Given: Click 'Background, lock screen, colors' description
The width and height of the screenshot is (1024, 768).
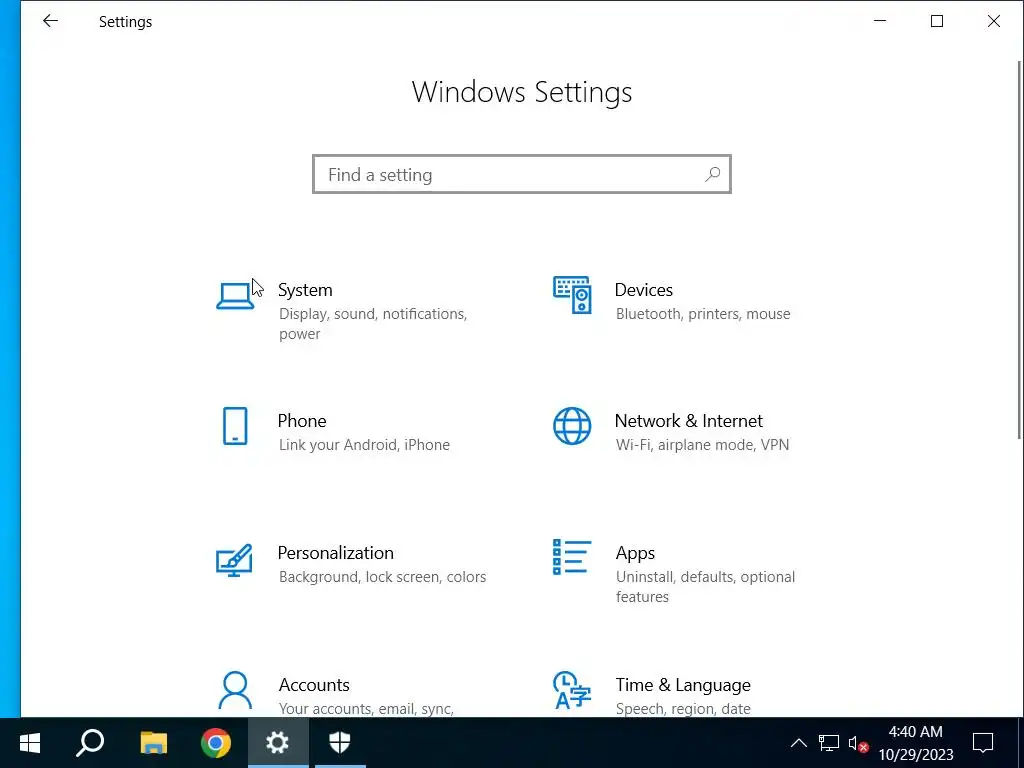Looking at the screenshot, I should click(x=383, y=577).
